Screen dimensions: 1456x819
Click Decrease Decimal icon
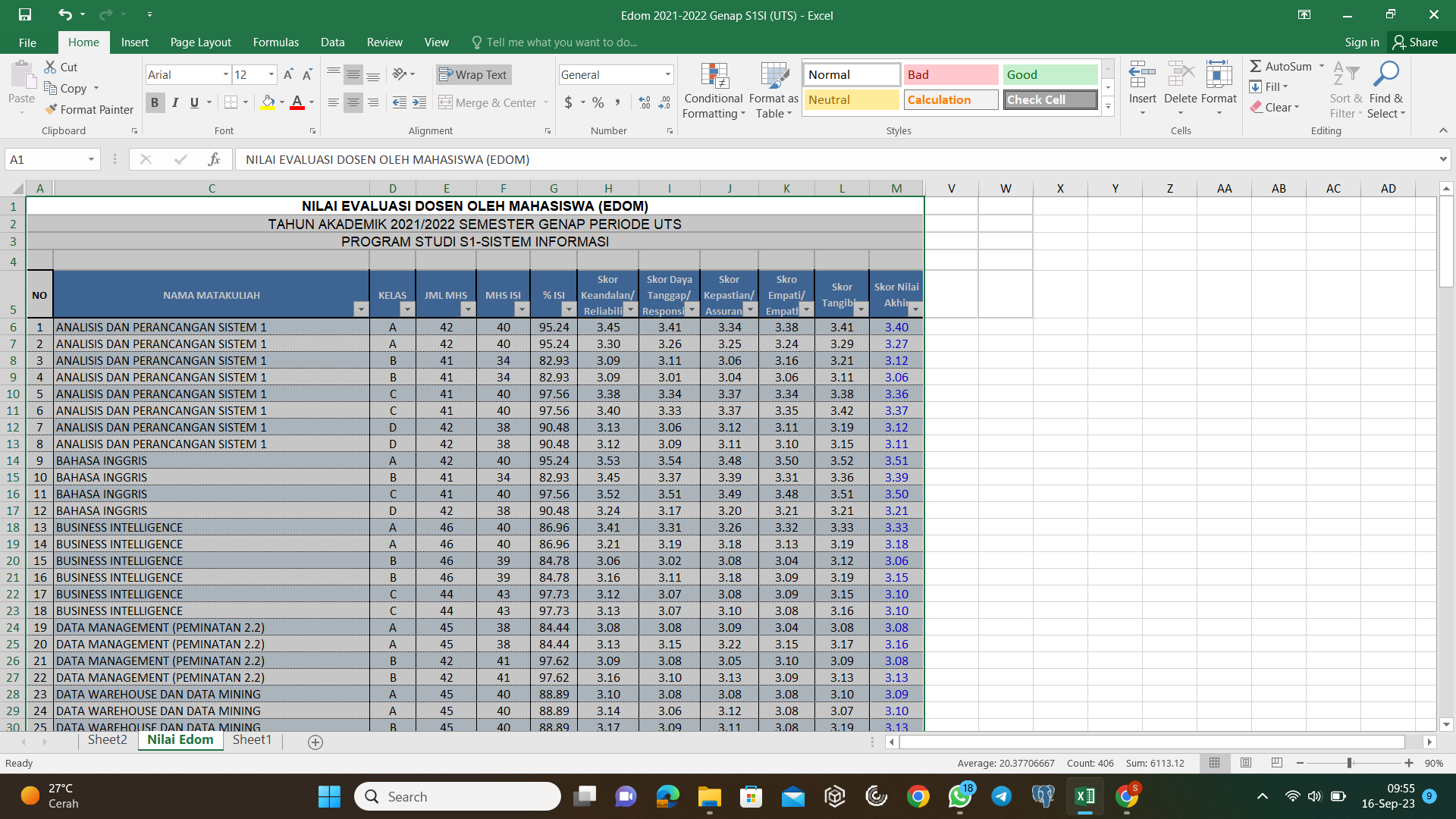click(664, 102)
